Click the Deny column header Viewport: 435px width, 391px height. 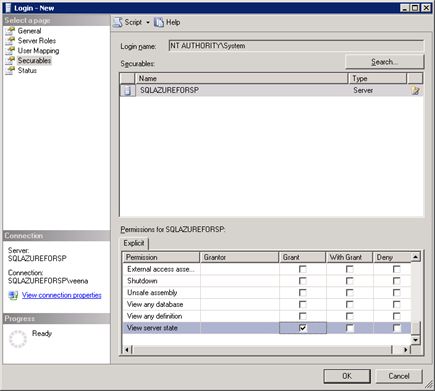tap(392, 257)
